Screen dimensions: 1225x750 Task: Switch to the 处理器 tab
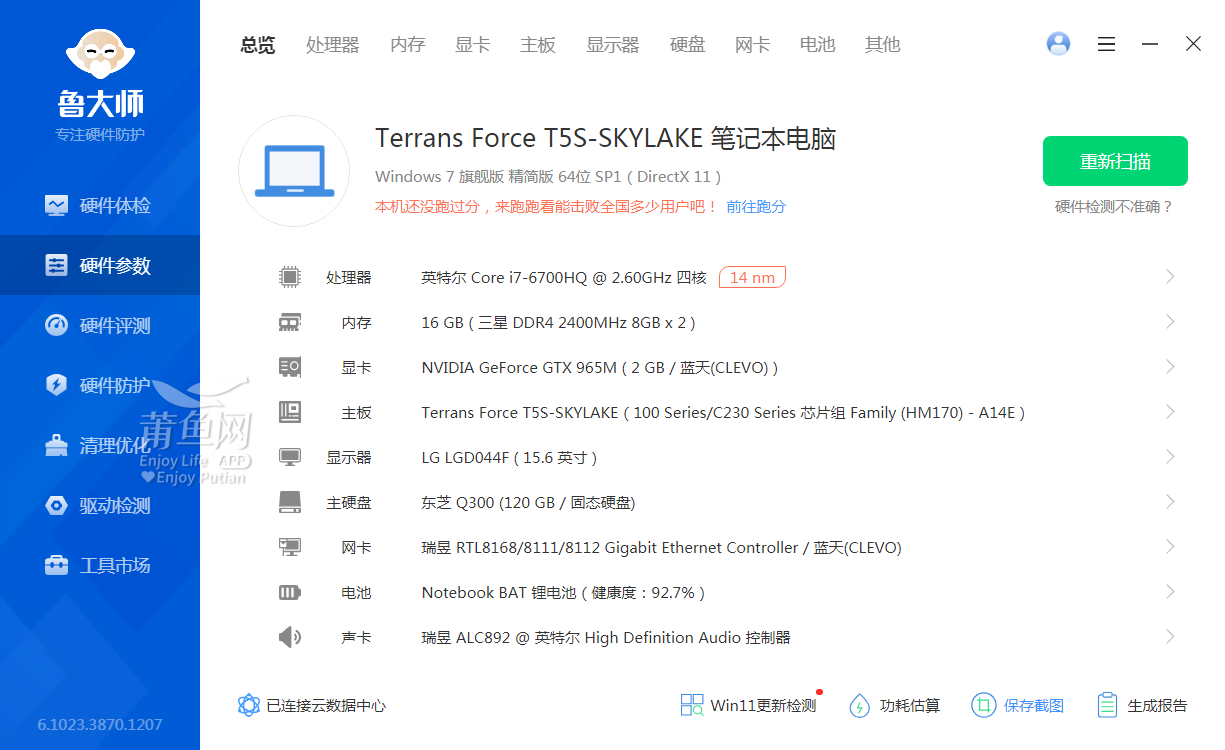point(332,44)
